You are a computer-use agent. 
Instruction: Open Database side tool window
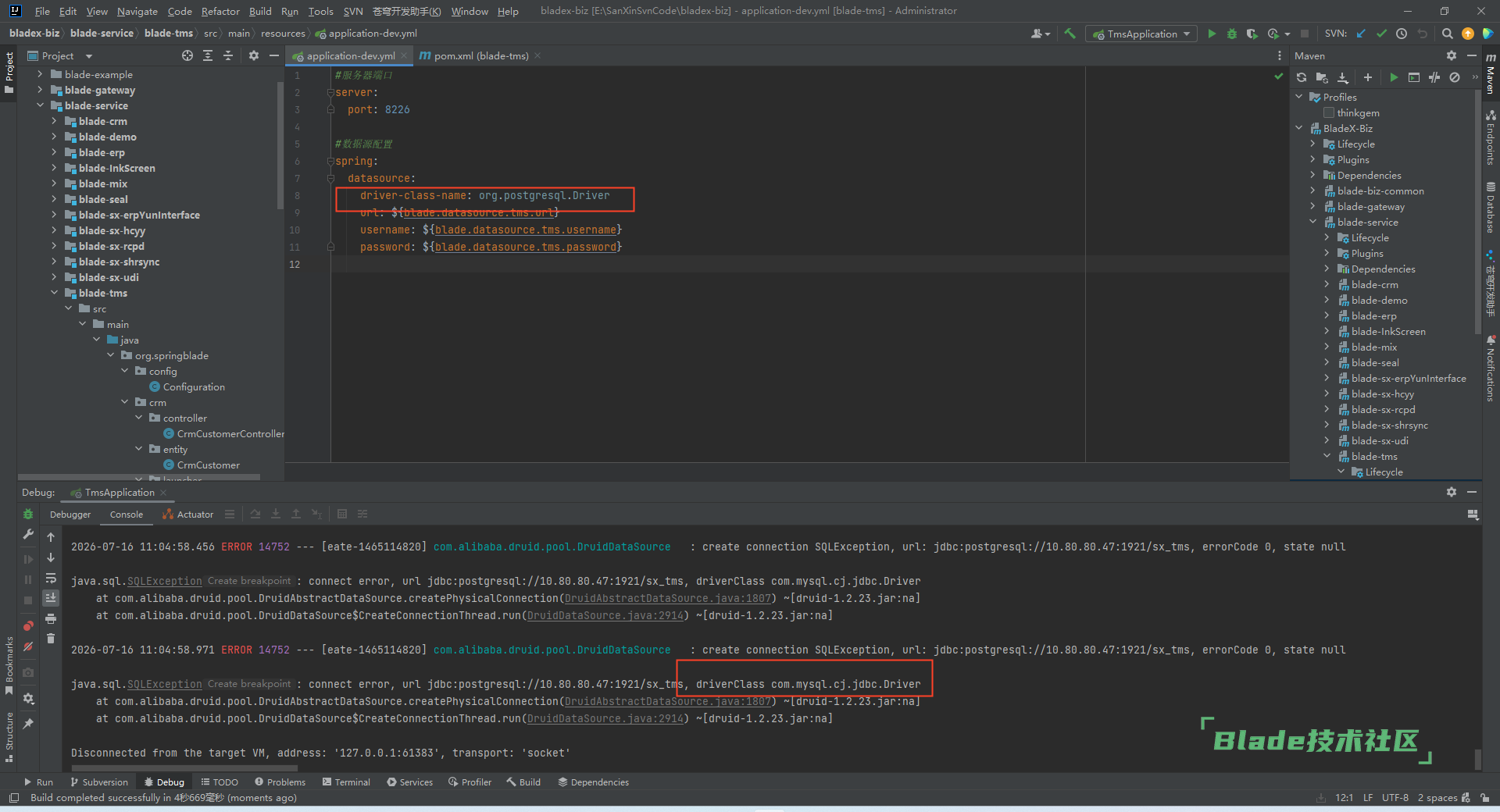[x=1491, y=207]
